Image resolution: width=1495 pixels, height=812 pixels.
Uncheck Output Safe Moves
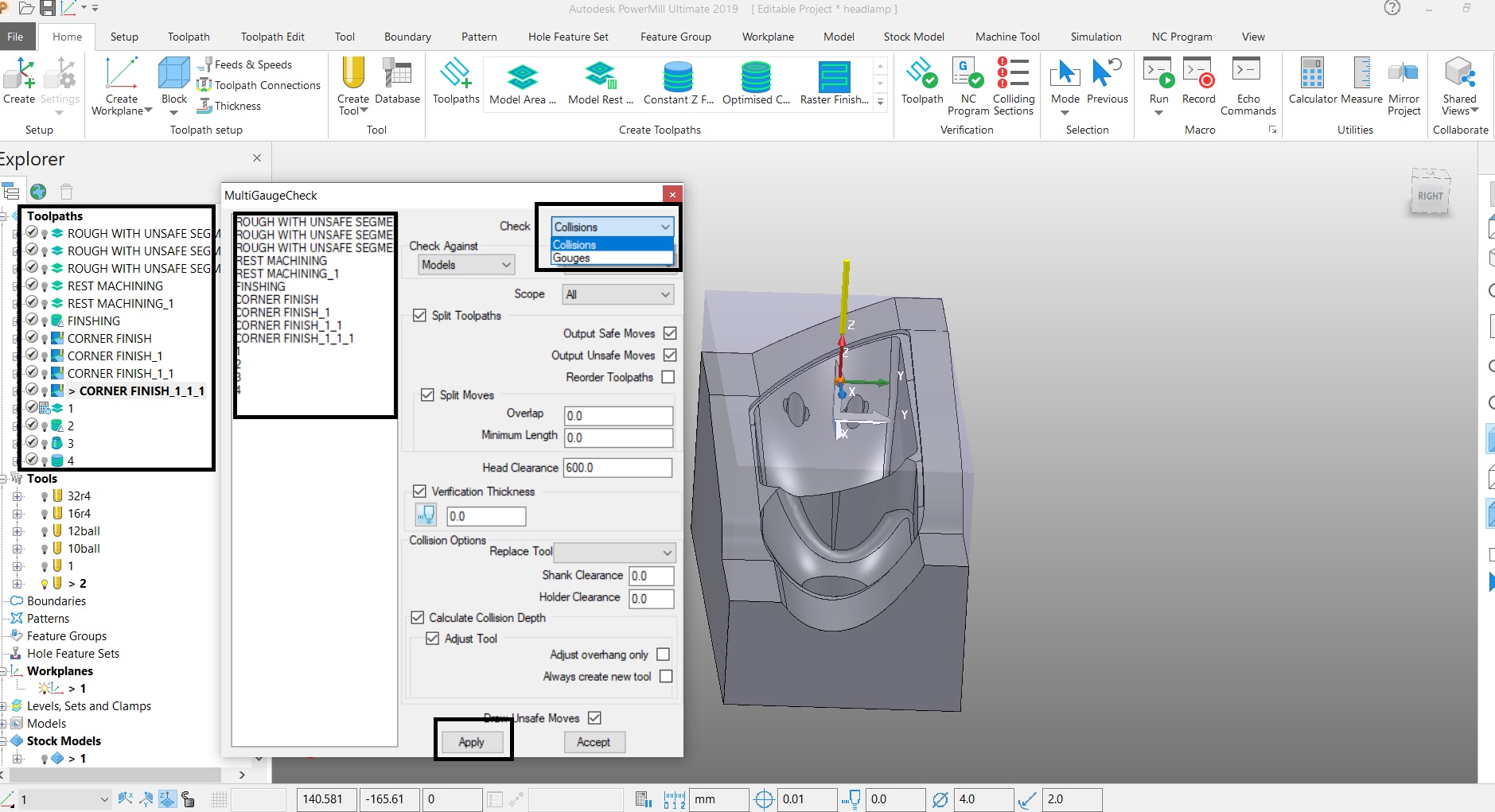pyautogui.click(x=668, y=333)
